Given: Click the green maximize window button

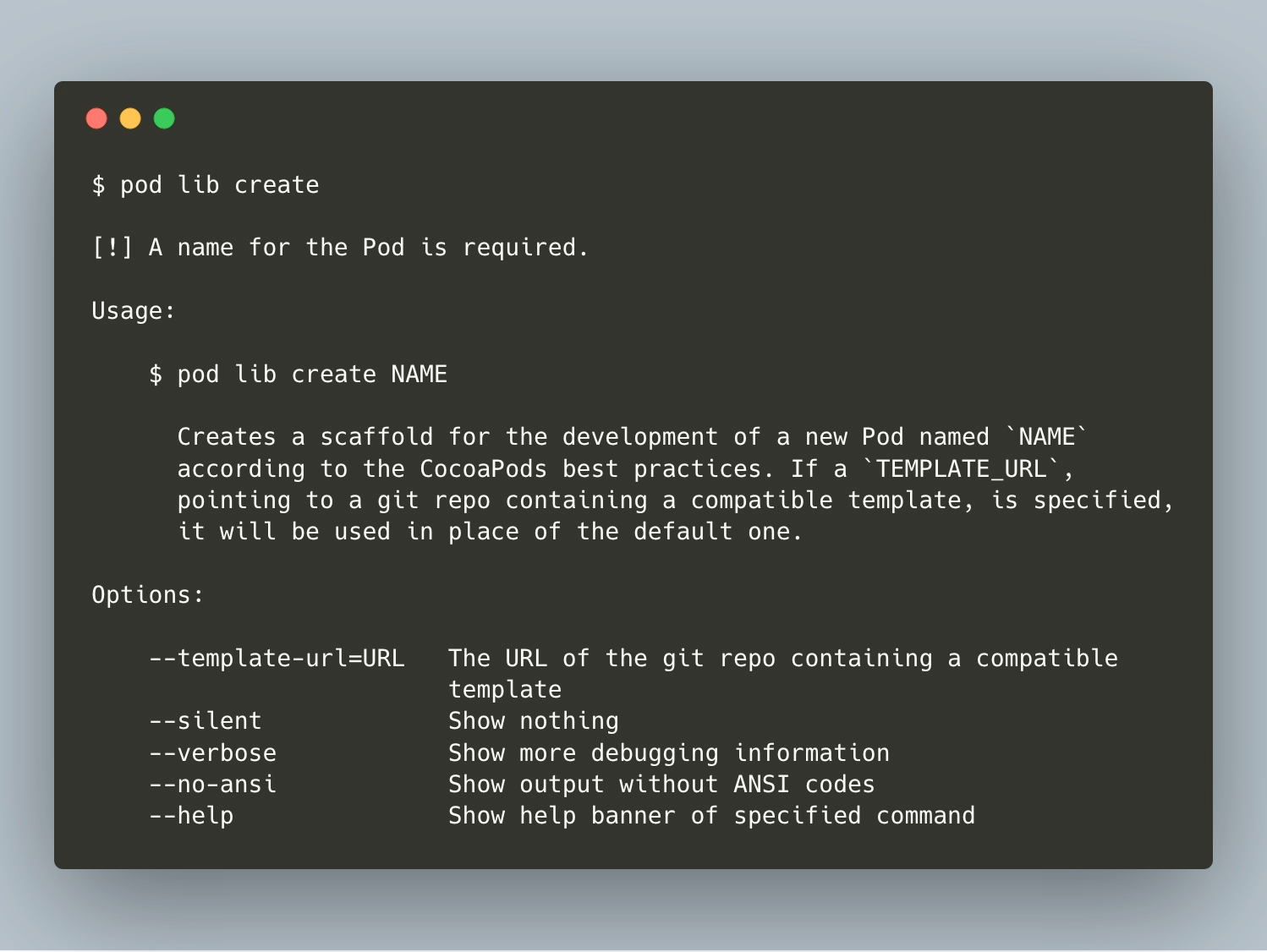Looking at the screenshot, I should [164, 118].
